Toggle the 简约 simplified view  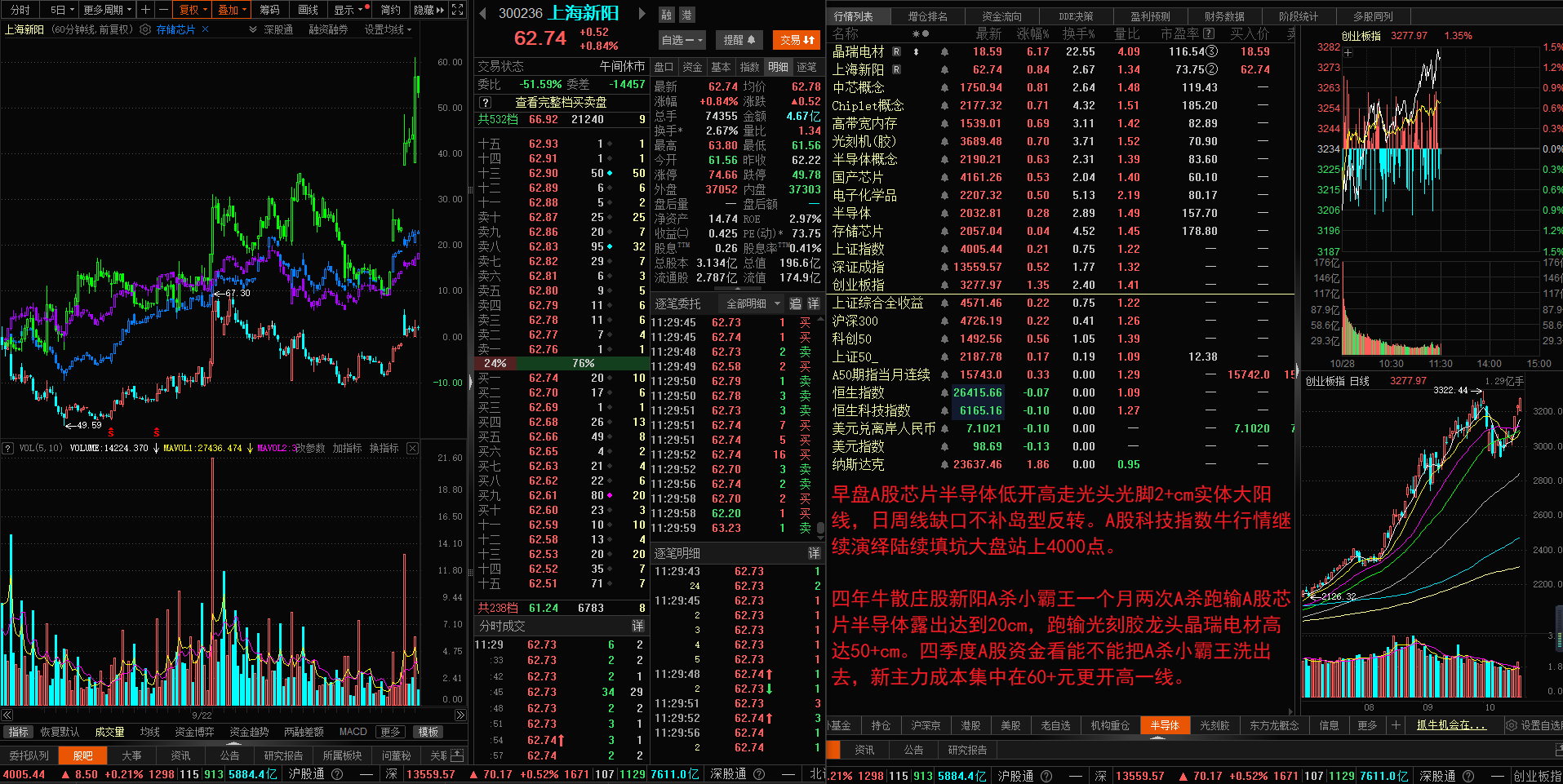[x=391, y=10]
